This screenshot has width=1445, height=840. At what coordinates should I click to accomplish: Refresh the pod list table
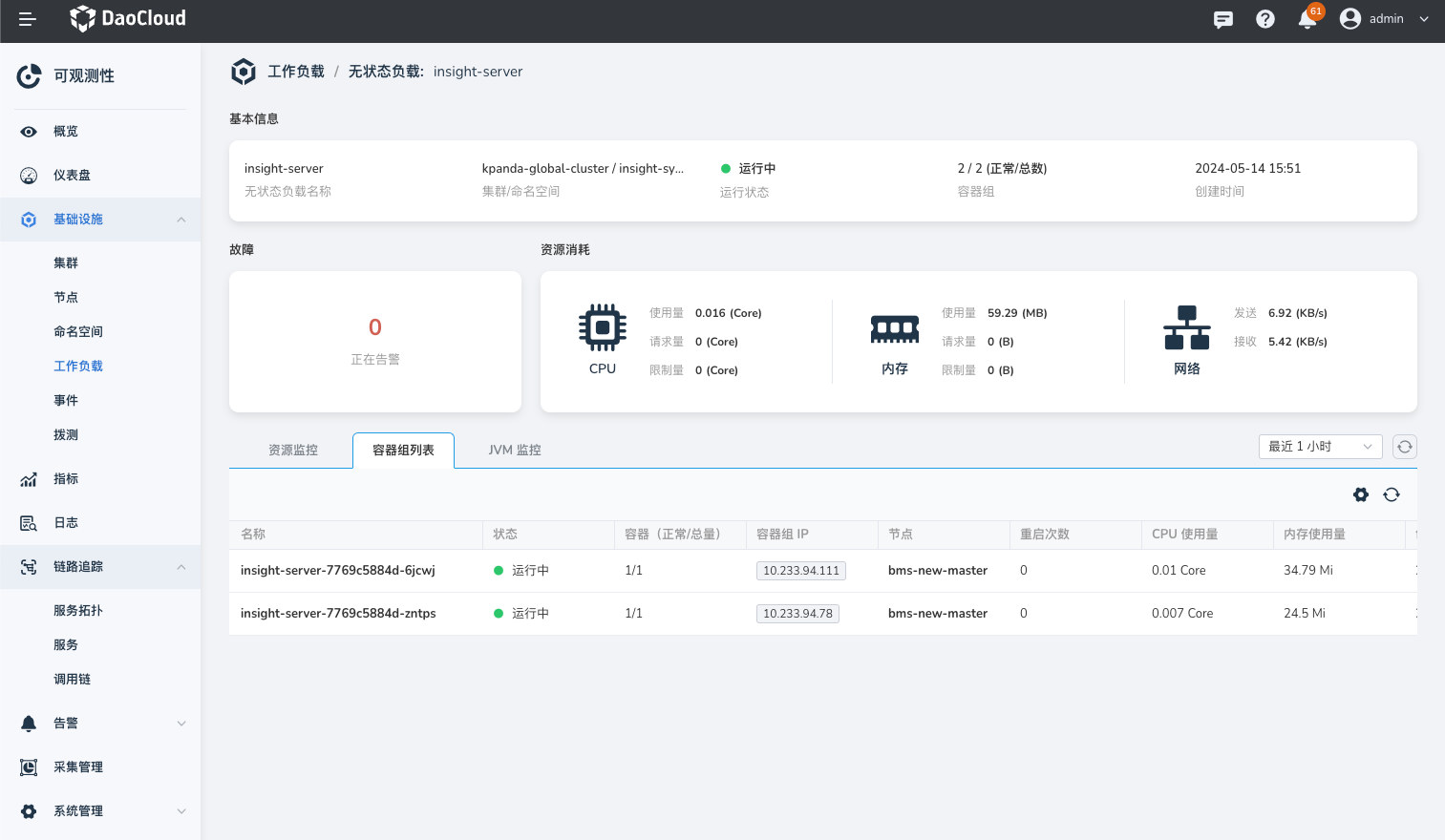tap(1392, 494)
